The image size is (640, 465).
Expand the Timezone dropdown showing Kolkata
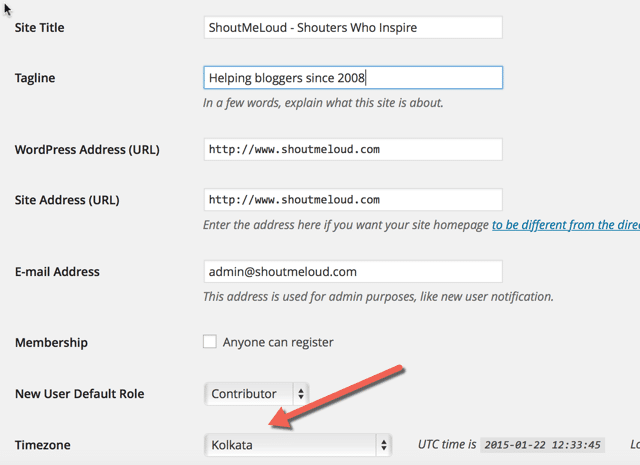click(x=298, y=444)
